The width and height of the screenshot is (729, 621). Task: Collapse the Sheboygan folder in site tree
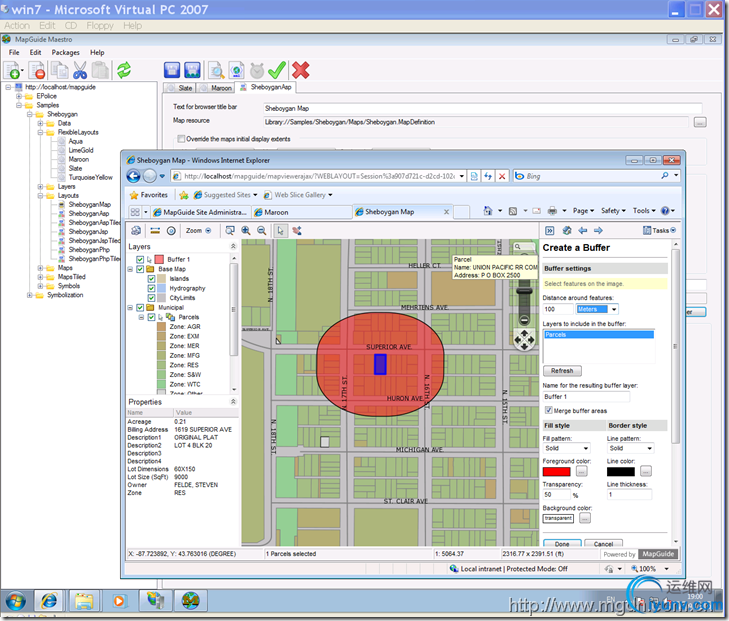pos(29,114)
